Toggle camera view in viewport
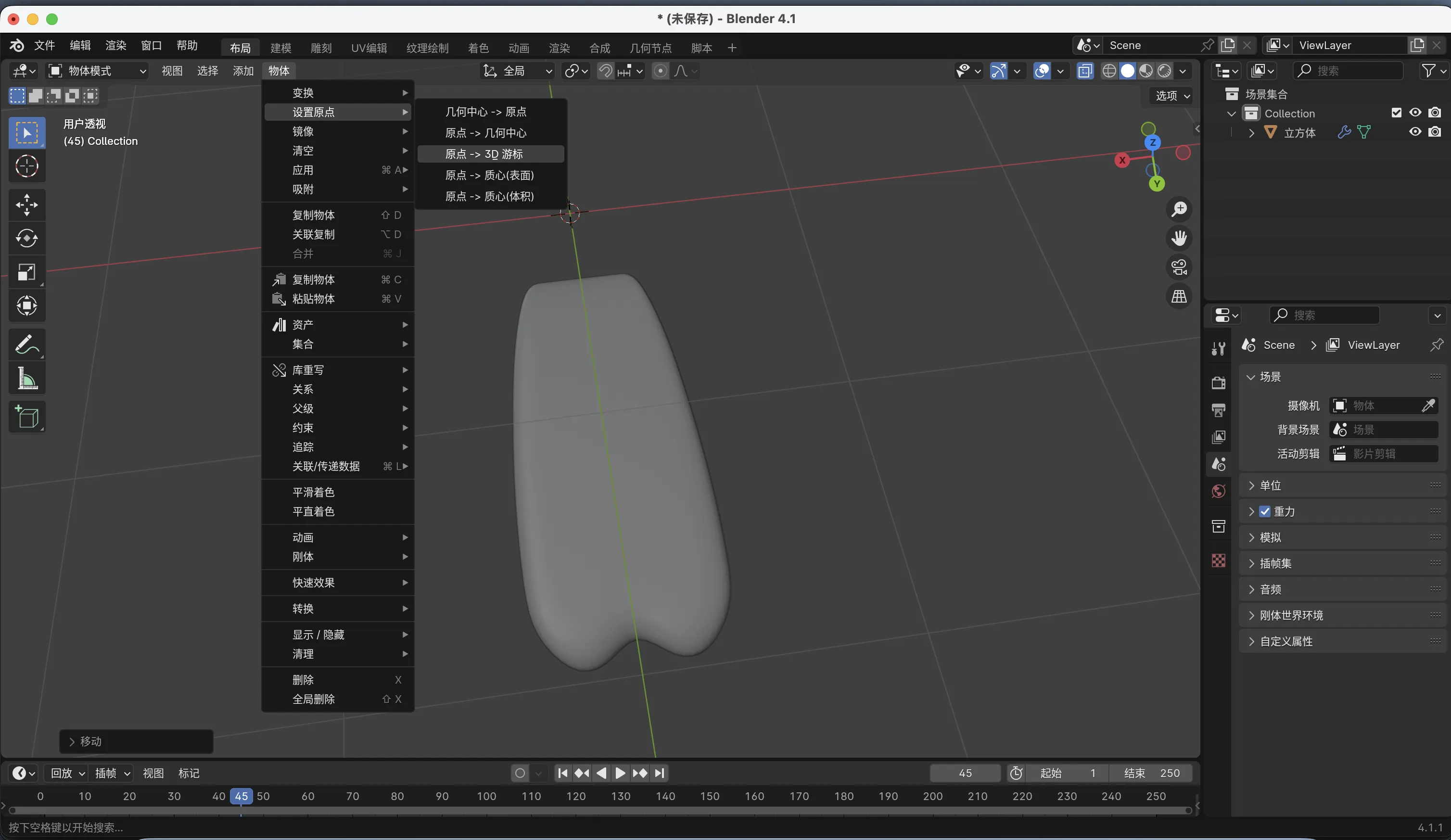Screen dimensions: 1451x840 [1179, 267]
